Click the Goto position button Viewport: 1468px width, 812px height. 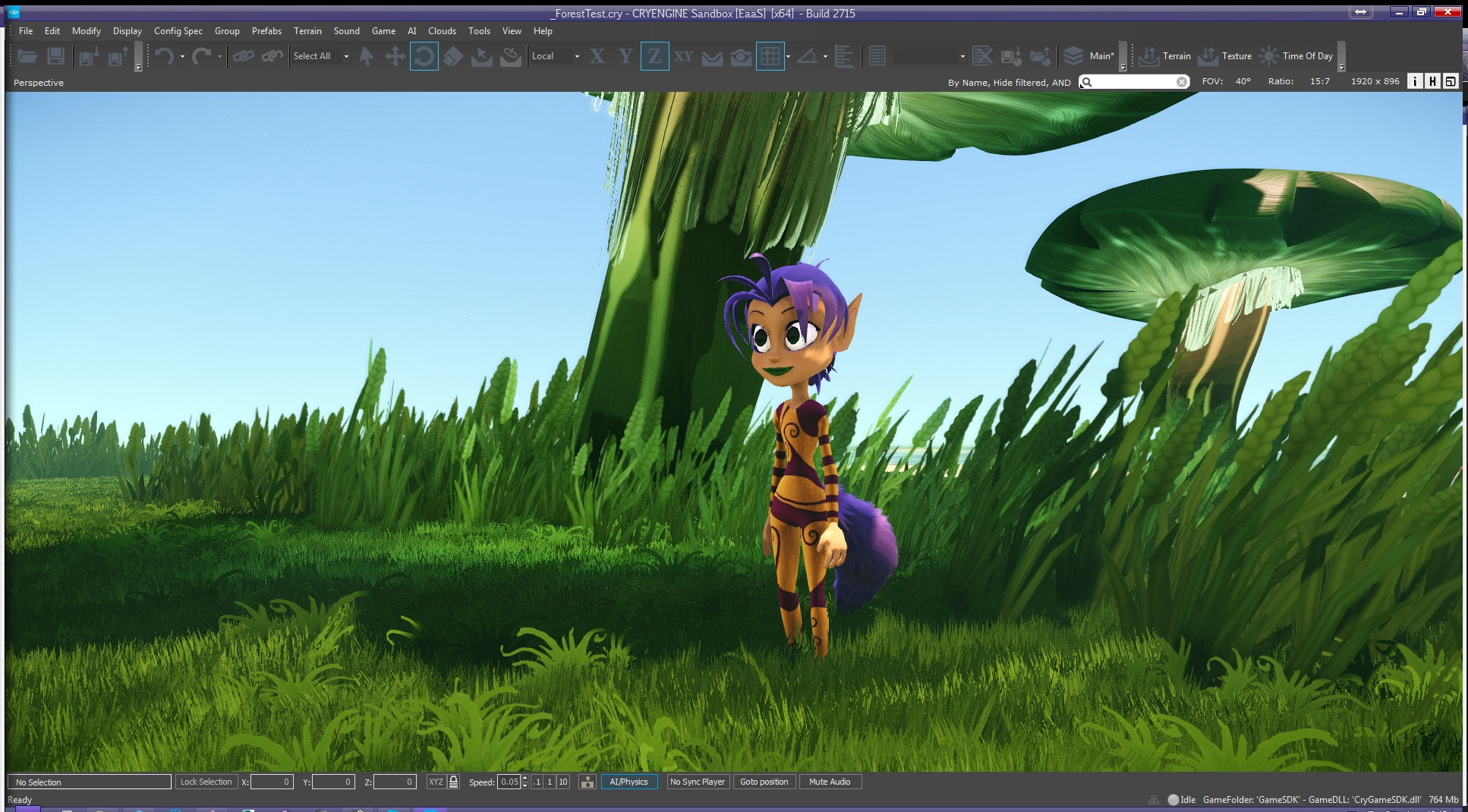pos(764,782)
